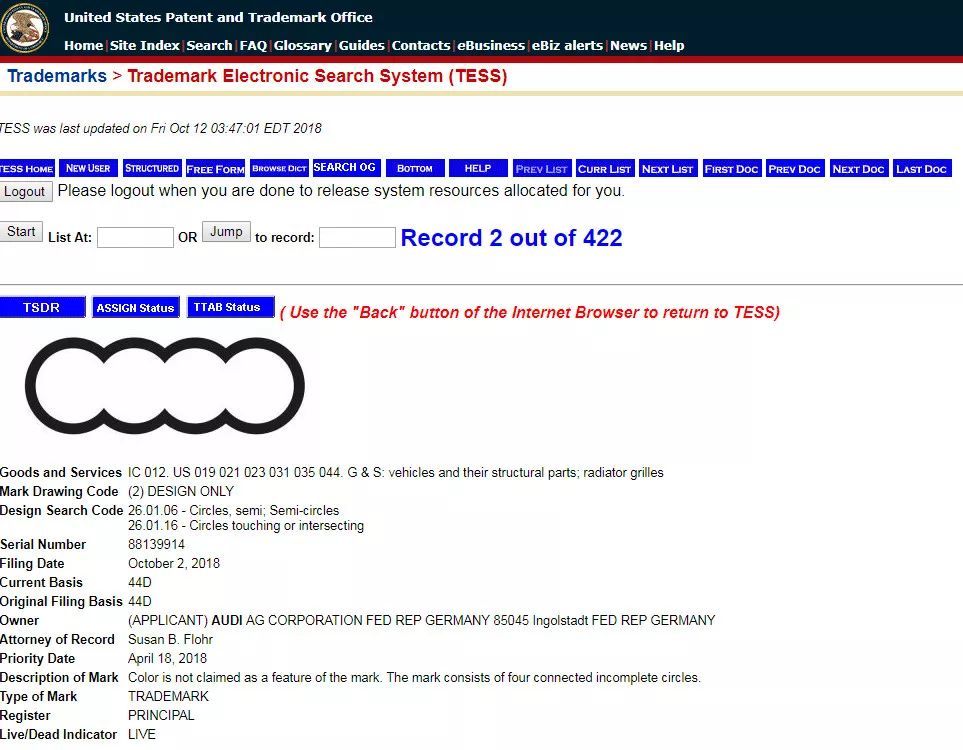Click the Logout button

(x=25, y=192)
